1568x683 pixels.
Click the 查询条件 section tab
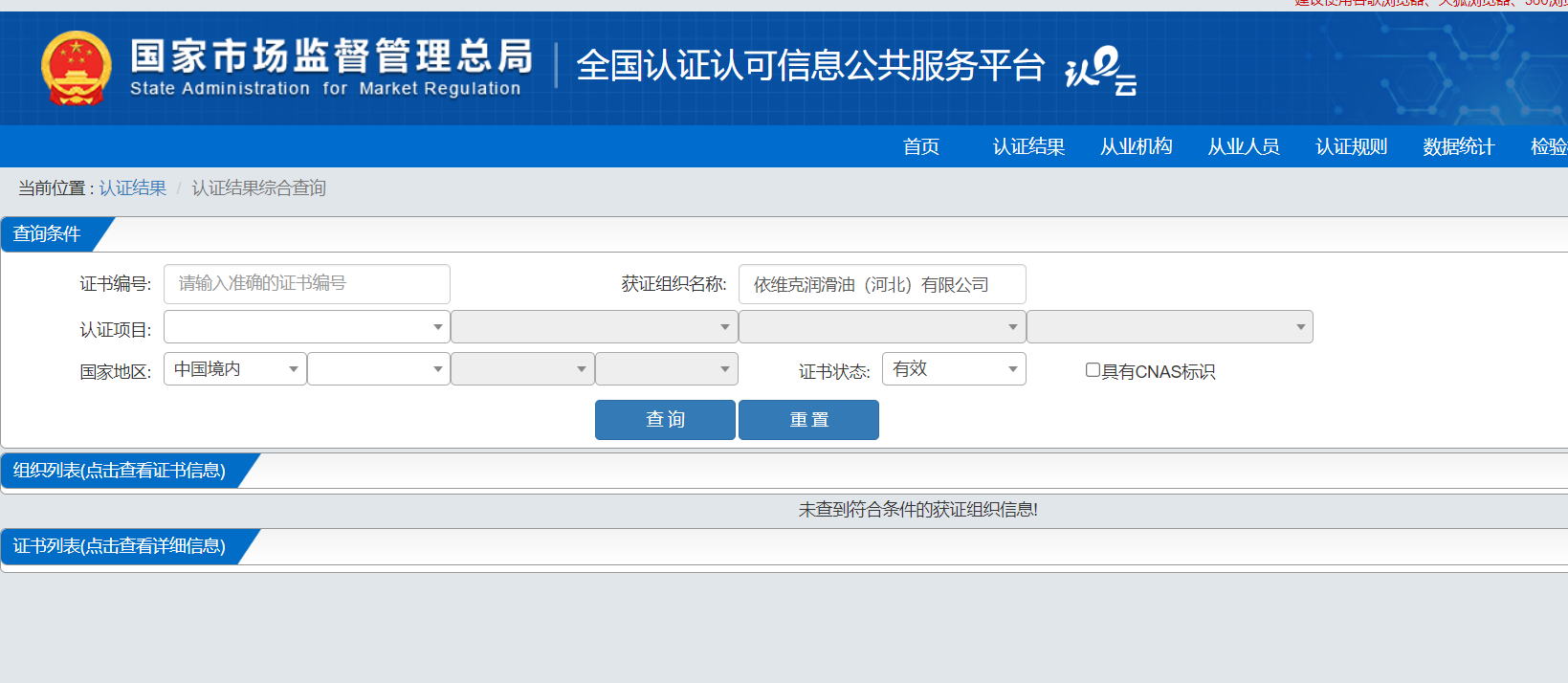coord(48,234)
